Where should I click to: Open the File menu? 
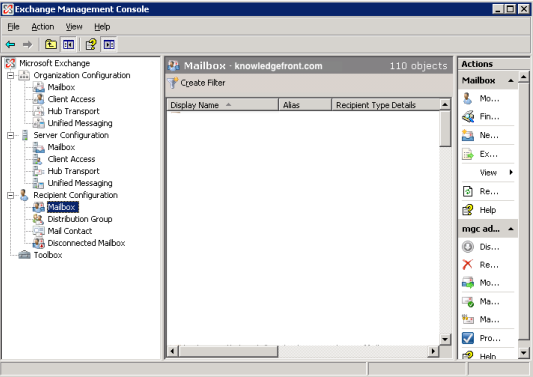coord(14,27)
